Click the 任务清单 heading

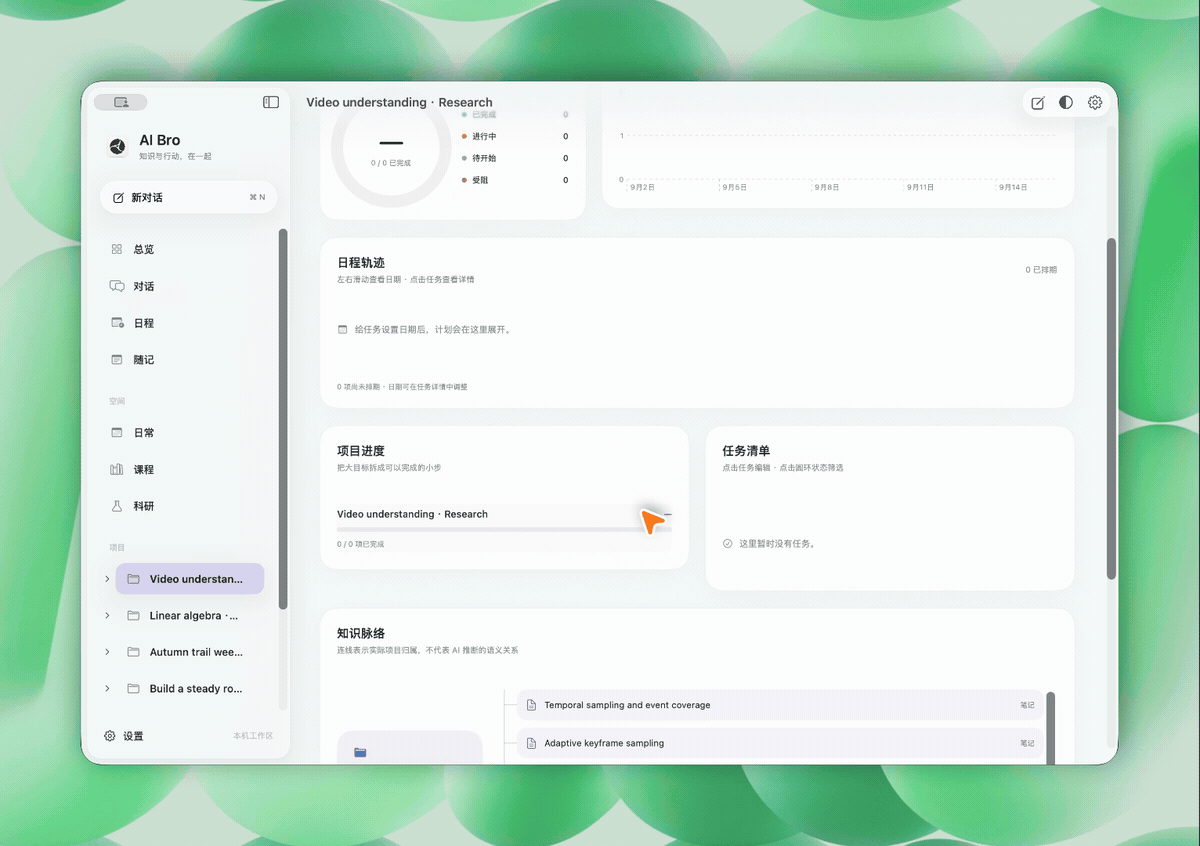(x=746, y=451)
